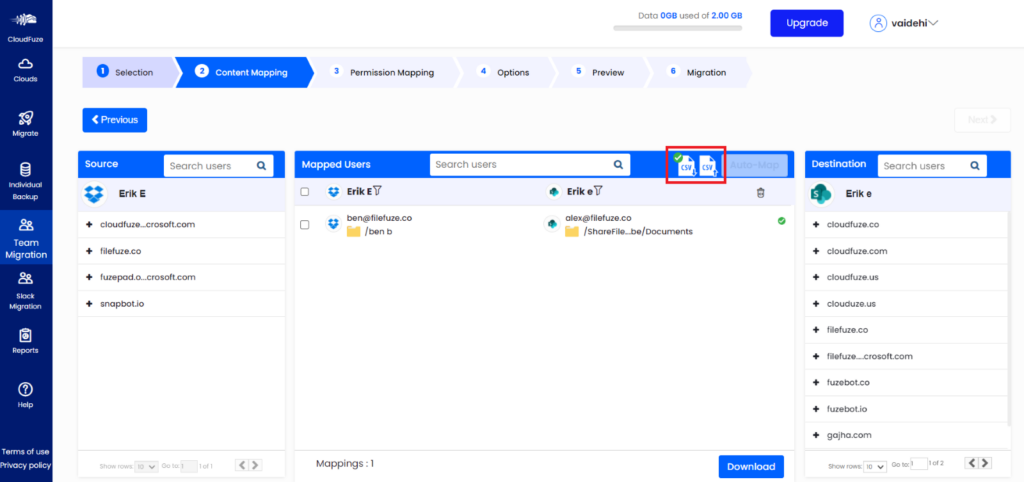This screenshot has width=1024, height=482.
Task: Open Reports from the left sidebar
Action: point(26,340)
